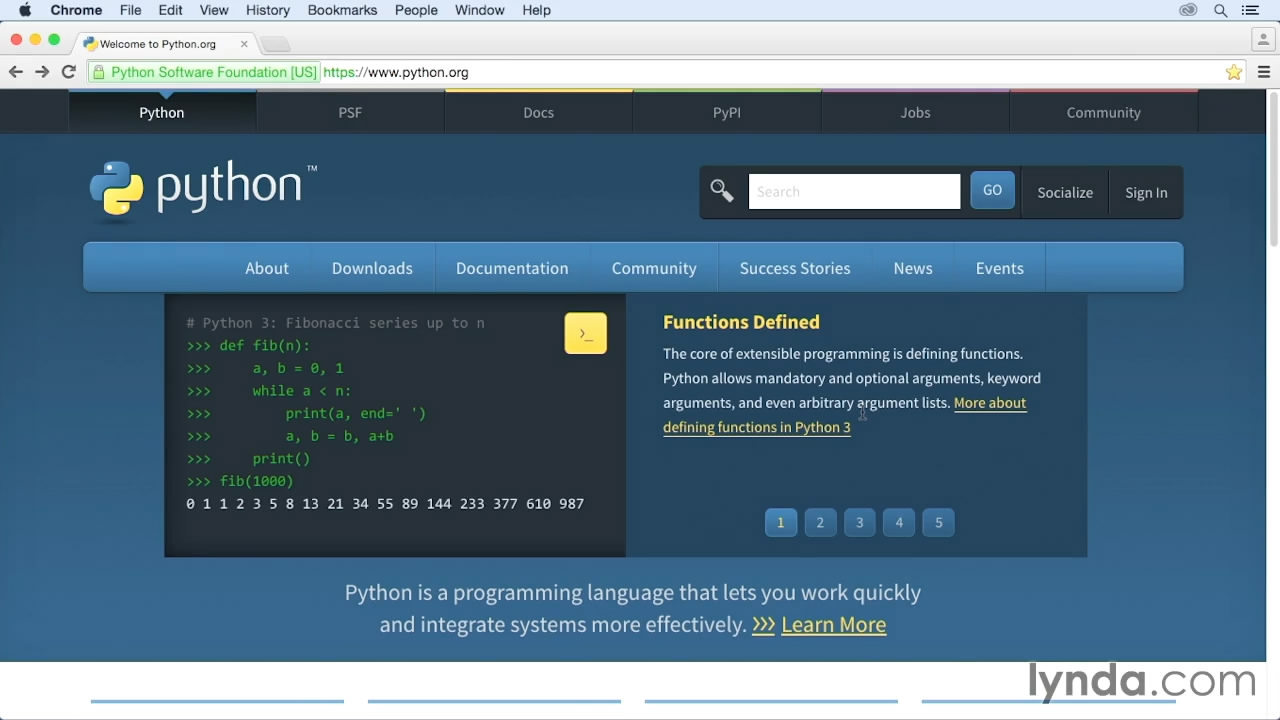Open macOS Spotlight search
The image size is (1280, 720).
pos(1220,10)
